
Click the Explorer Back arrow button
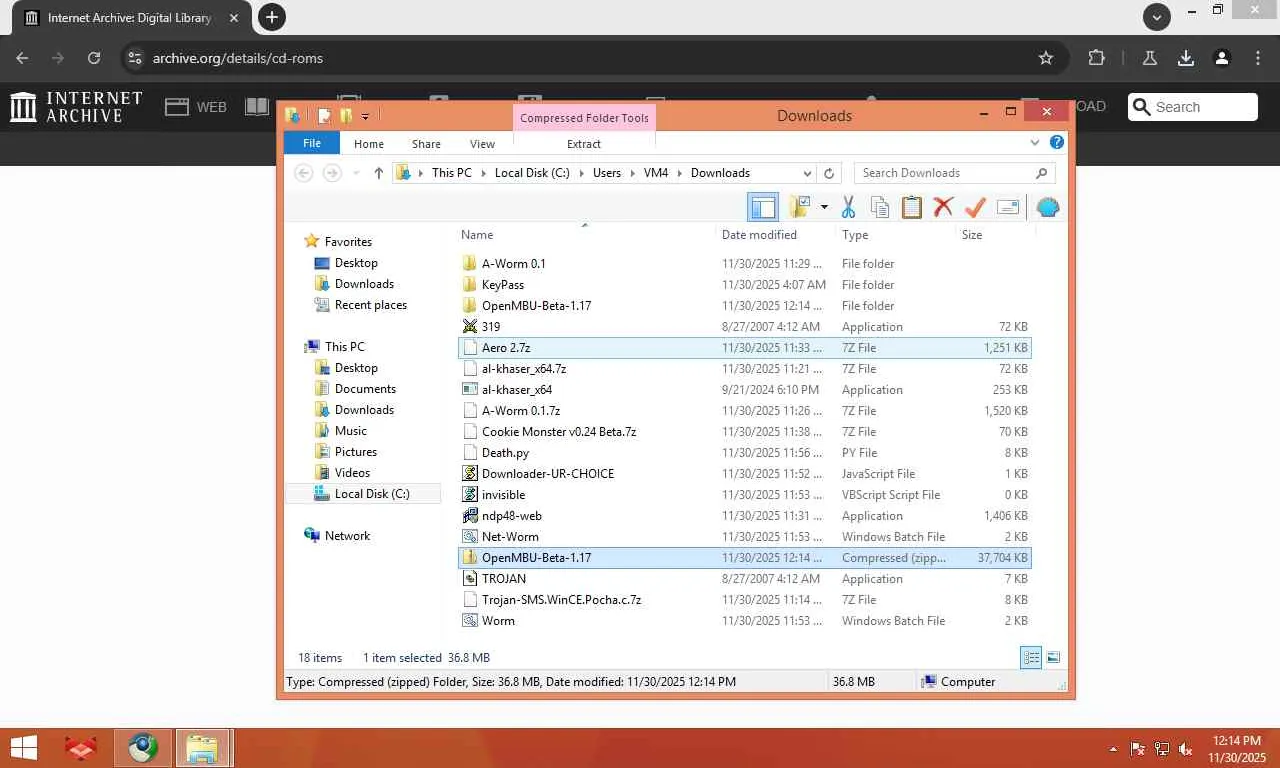coord(304,173)
